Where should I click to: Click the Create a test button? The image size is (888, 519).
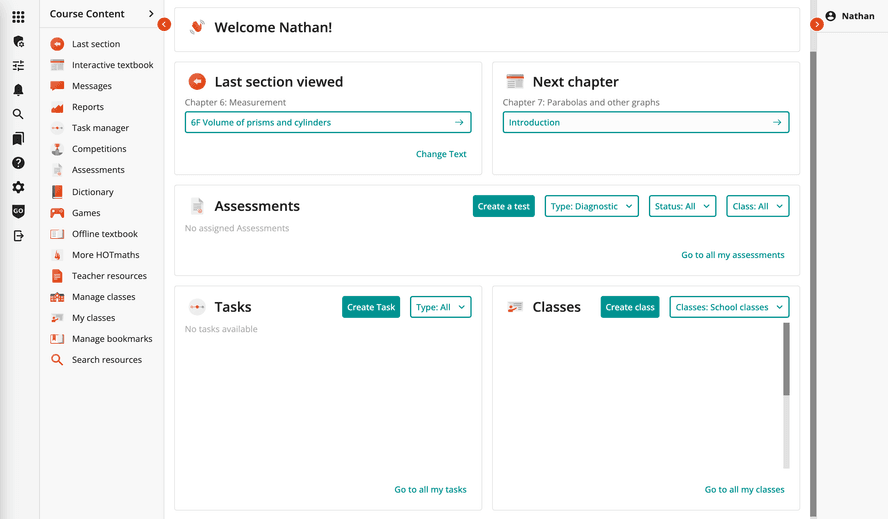(503, 206)
